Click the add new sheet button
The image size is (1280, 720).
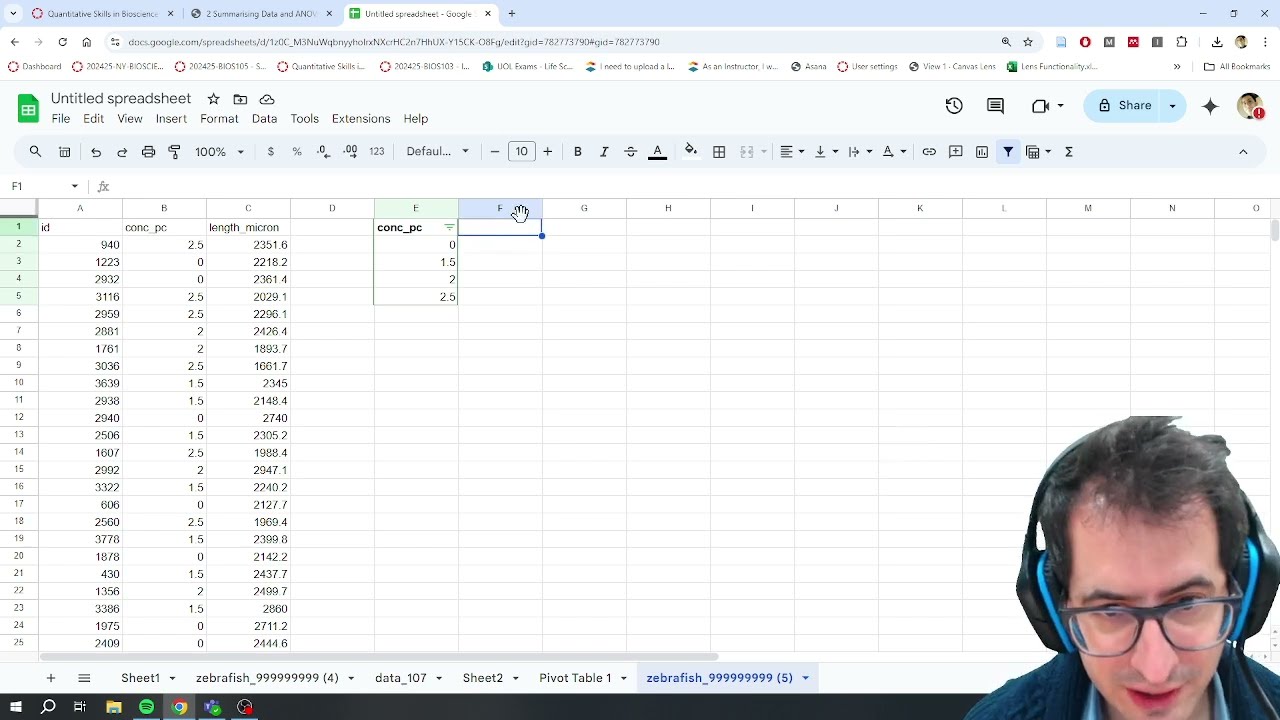[50, 678]
